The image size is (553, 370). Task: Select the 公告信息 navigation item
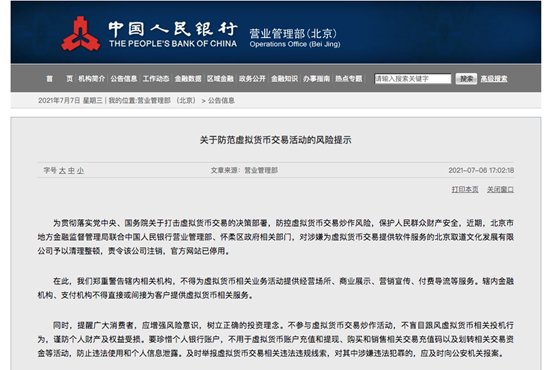point(123,79)
